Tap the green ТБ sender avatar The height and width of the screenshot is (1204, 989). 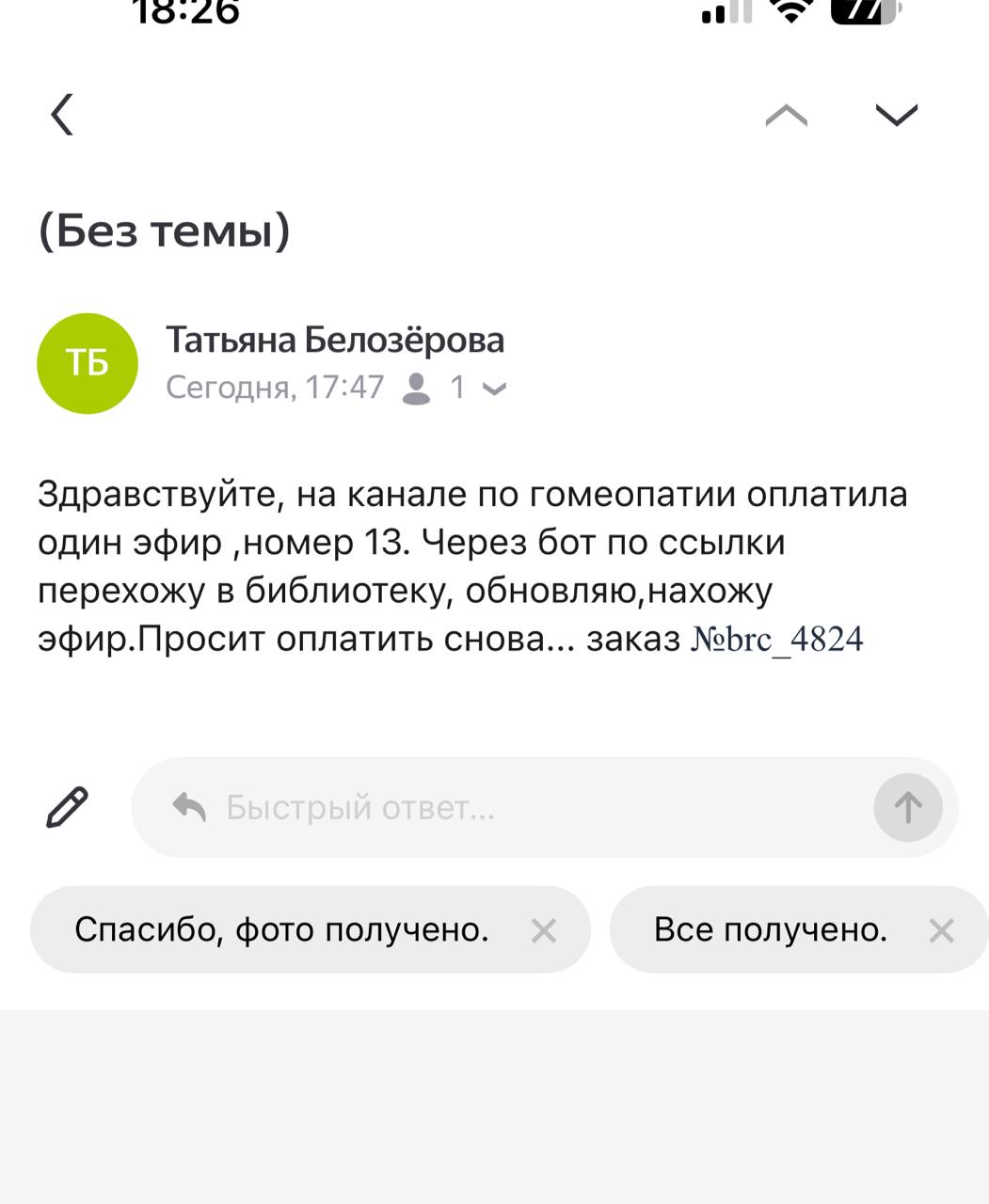88,363
